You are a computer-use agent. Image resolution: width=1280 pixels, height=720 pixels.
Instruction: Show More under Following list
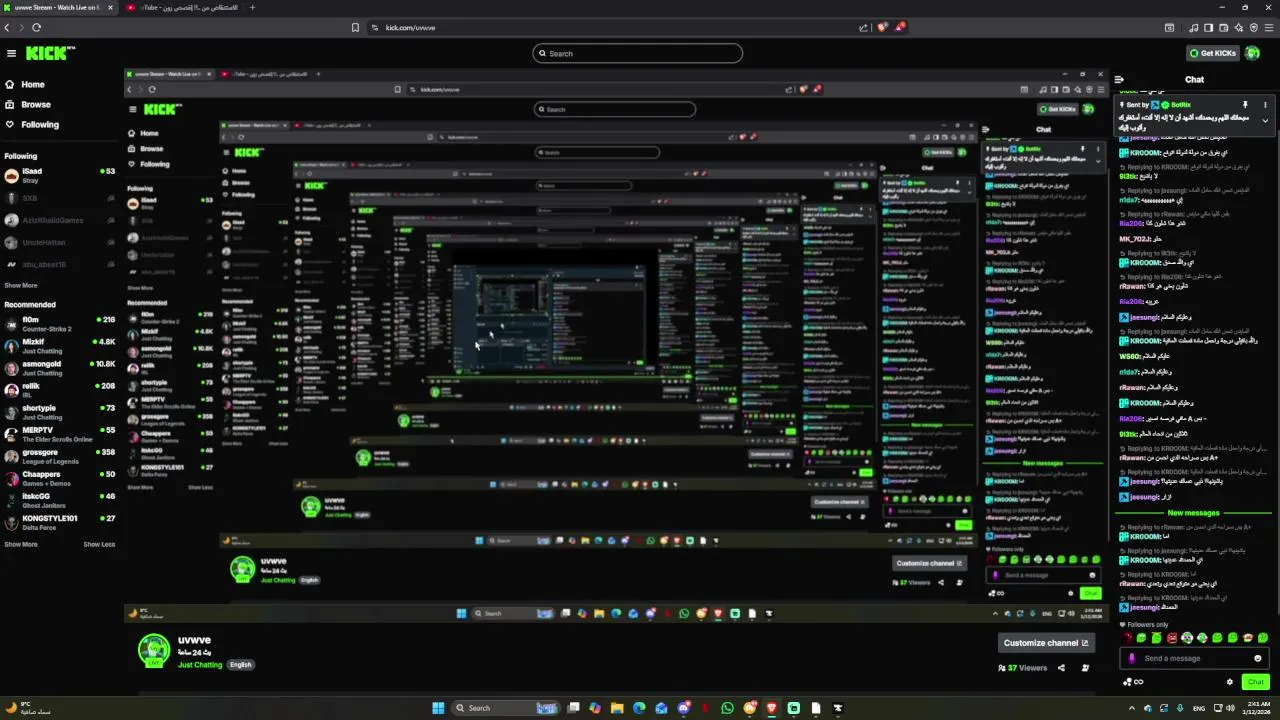click(20, 285)
